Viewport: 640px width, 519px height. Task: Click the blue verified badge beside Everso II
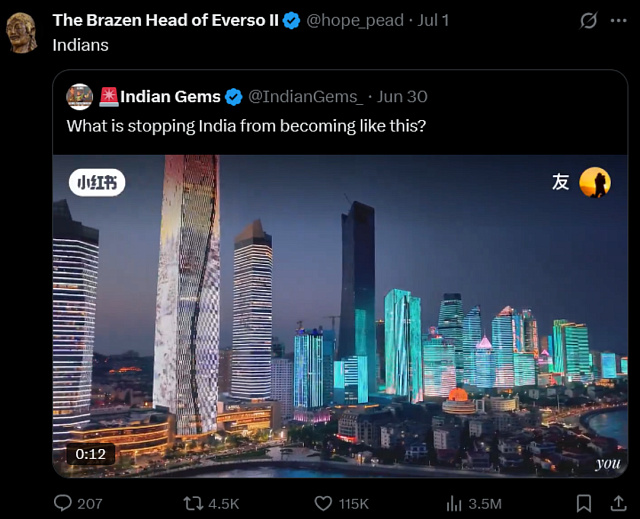pyautogui.click(x=291, y=20)
